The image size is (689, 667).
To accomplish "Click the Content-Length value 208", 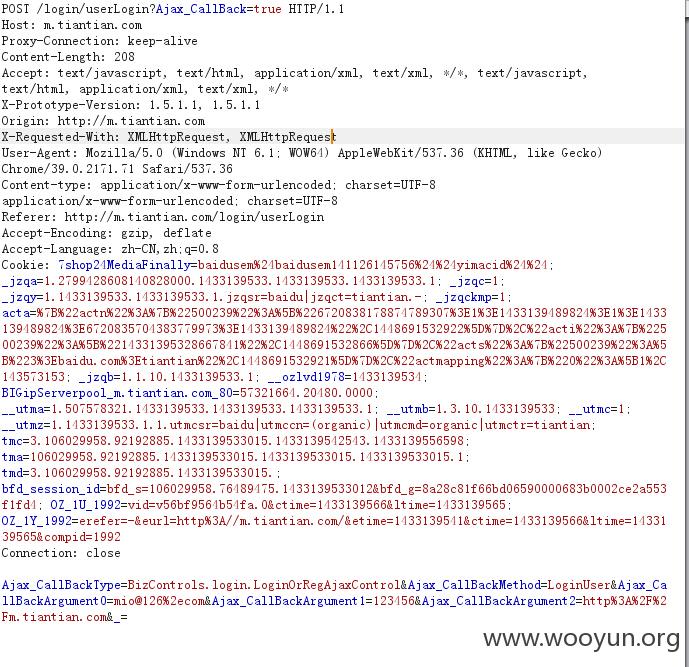I will tap(124, 57).
